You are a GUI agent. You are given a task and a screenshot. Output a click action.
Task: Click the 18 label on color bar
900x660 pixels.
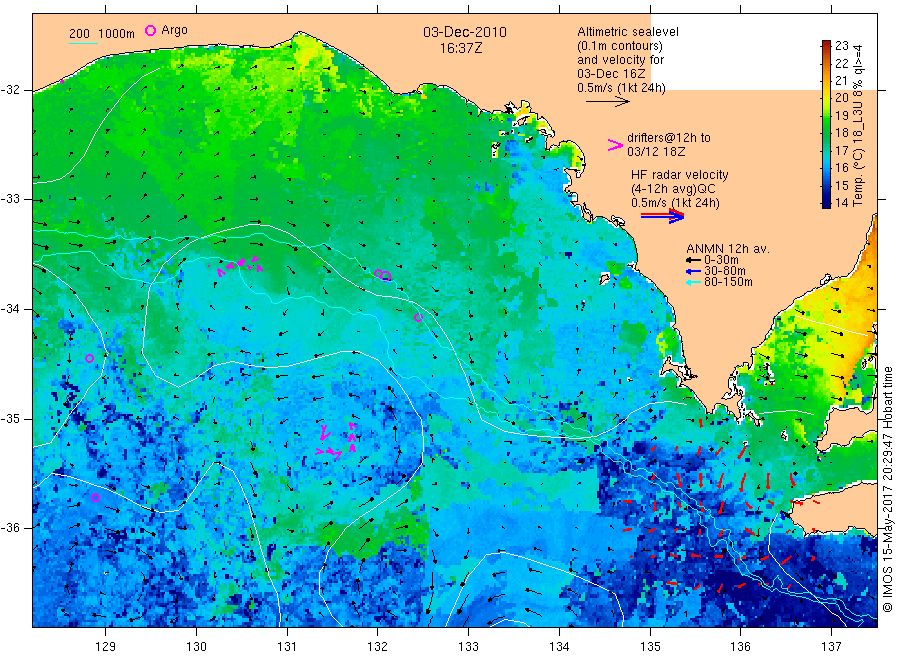click(x=841, y=133)
